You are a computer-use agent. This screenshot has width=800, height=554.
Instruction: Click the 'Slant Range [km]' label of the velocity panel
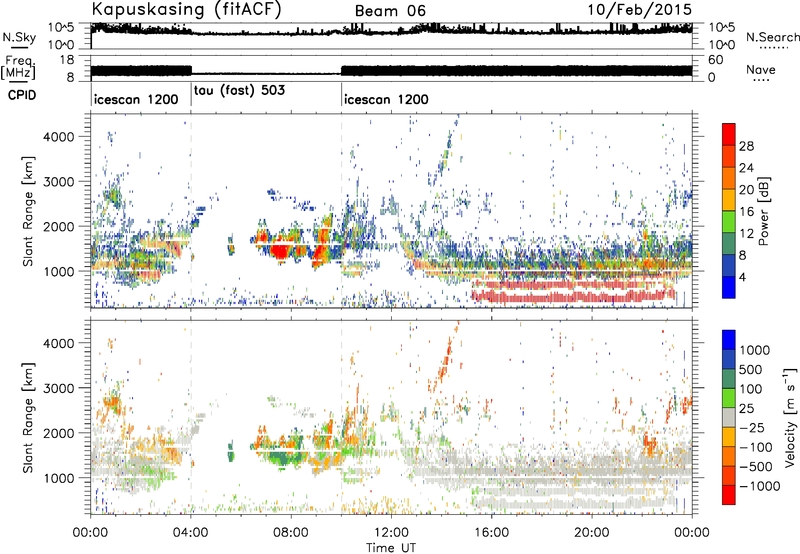pos(28,418)
